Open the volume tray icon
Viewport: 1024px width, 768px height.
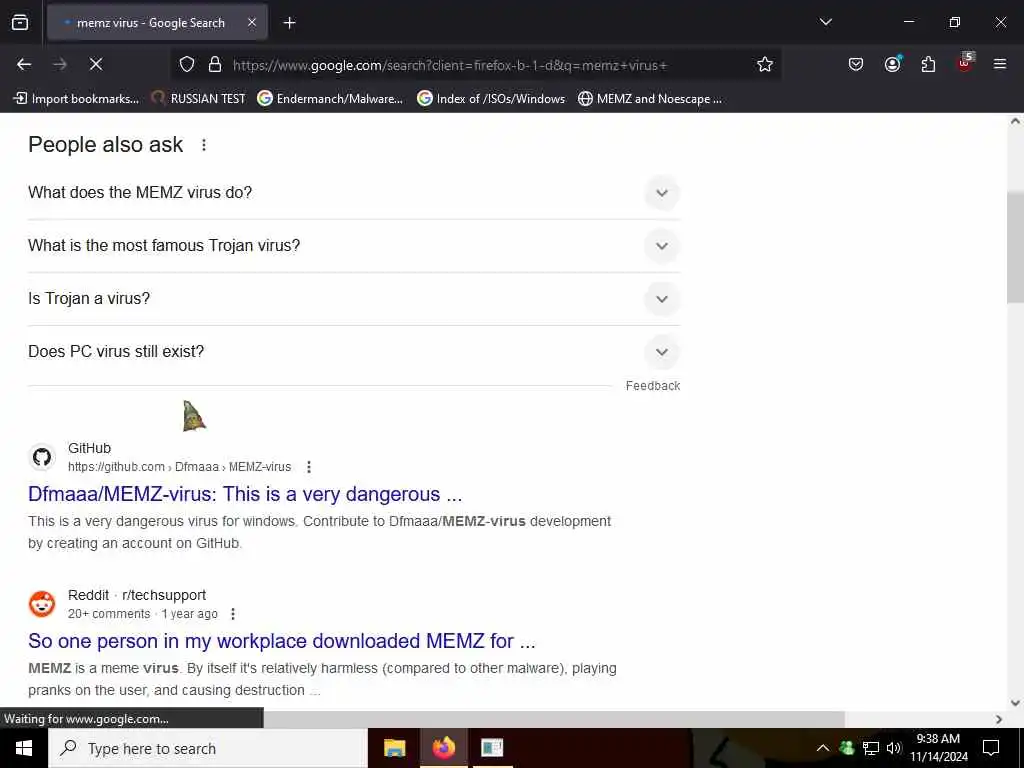894,748
